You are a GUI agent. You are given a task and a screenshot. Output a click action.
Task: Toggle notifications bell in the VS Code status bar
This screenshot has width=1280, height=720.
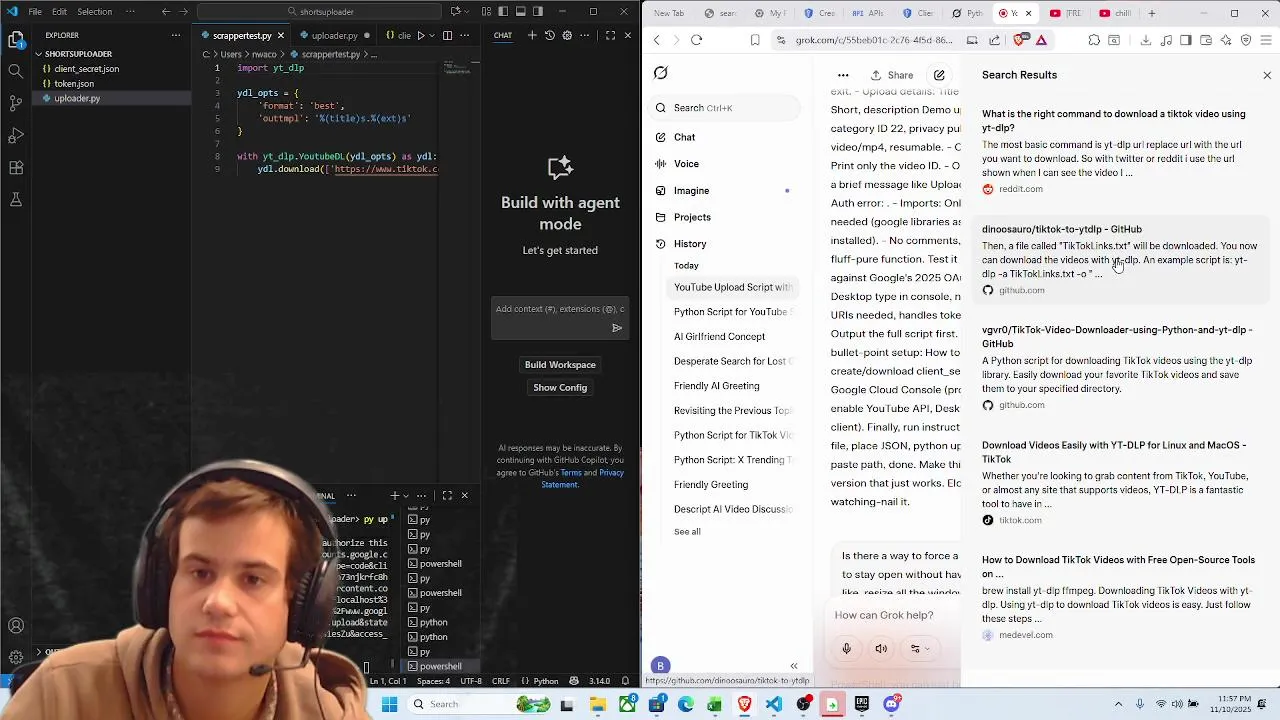(x=625, y=681)
